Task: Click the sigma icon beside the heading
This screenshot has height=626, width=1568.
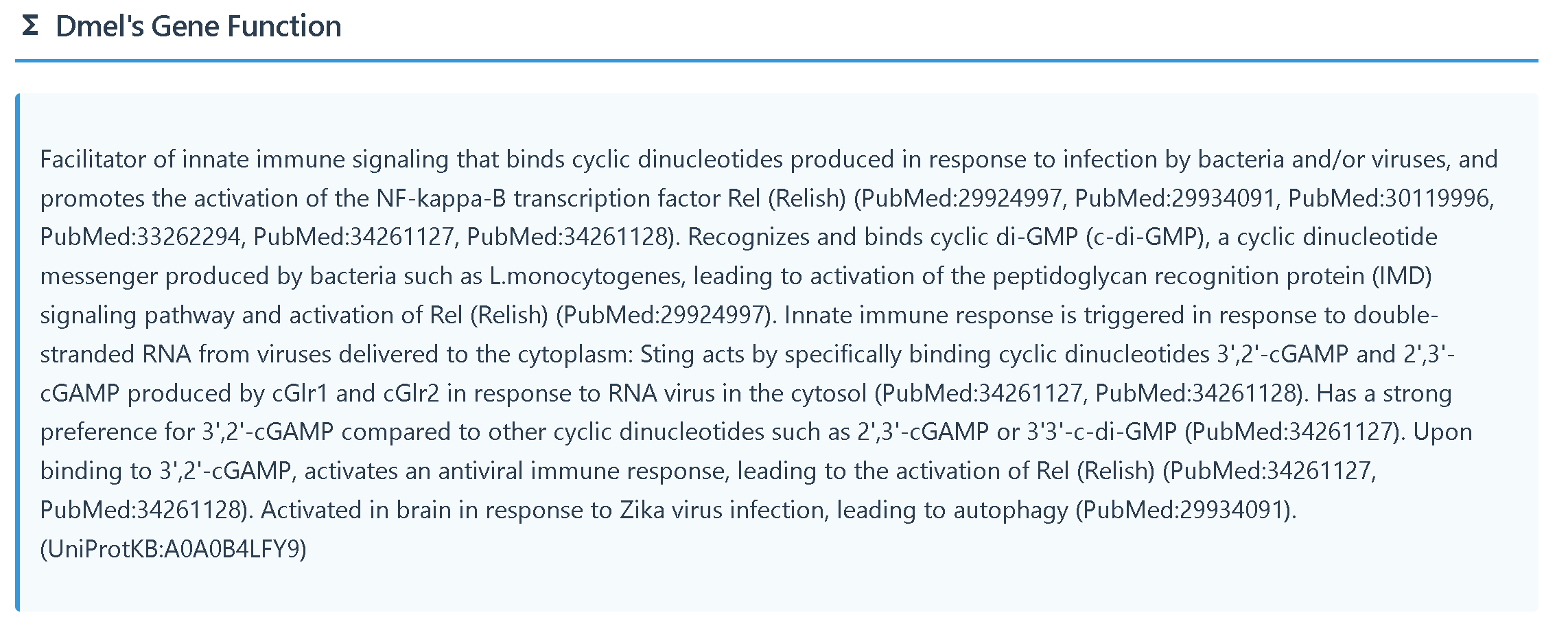Action: pos(30,26)
